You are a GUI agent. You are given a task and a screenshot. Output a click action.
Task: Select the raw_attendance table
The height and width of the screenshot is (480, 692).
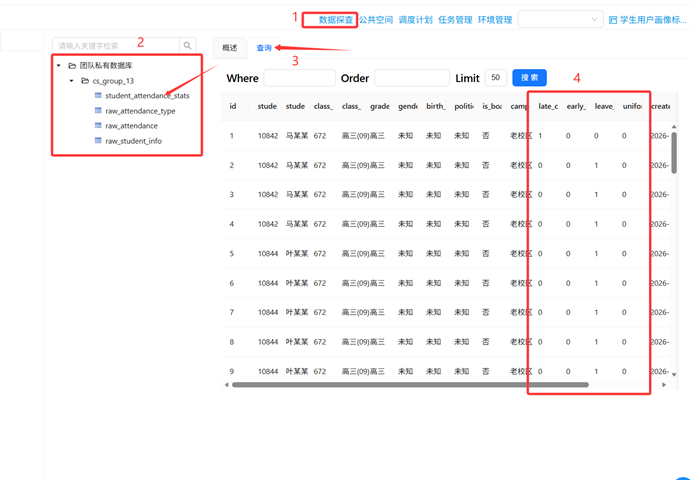131,126
